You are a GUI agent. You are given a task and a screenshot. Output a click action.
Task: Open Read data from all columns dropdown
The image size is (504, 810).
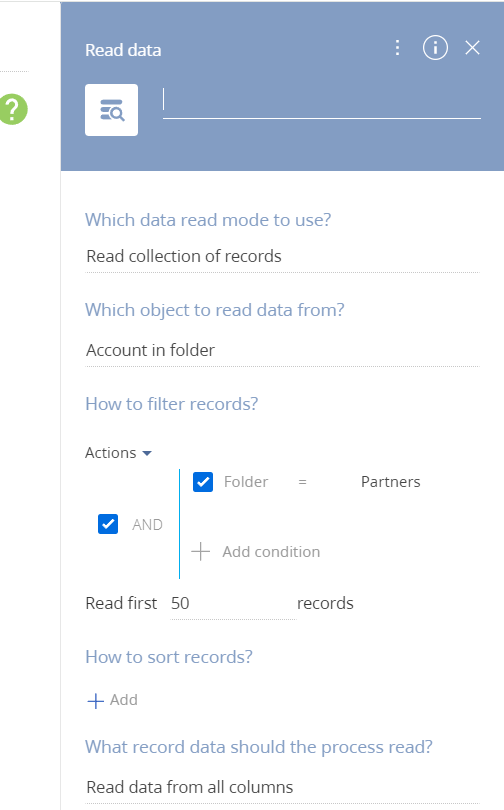[282, 787]
